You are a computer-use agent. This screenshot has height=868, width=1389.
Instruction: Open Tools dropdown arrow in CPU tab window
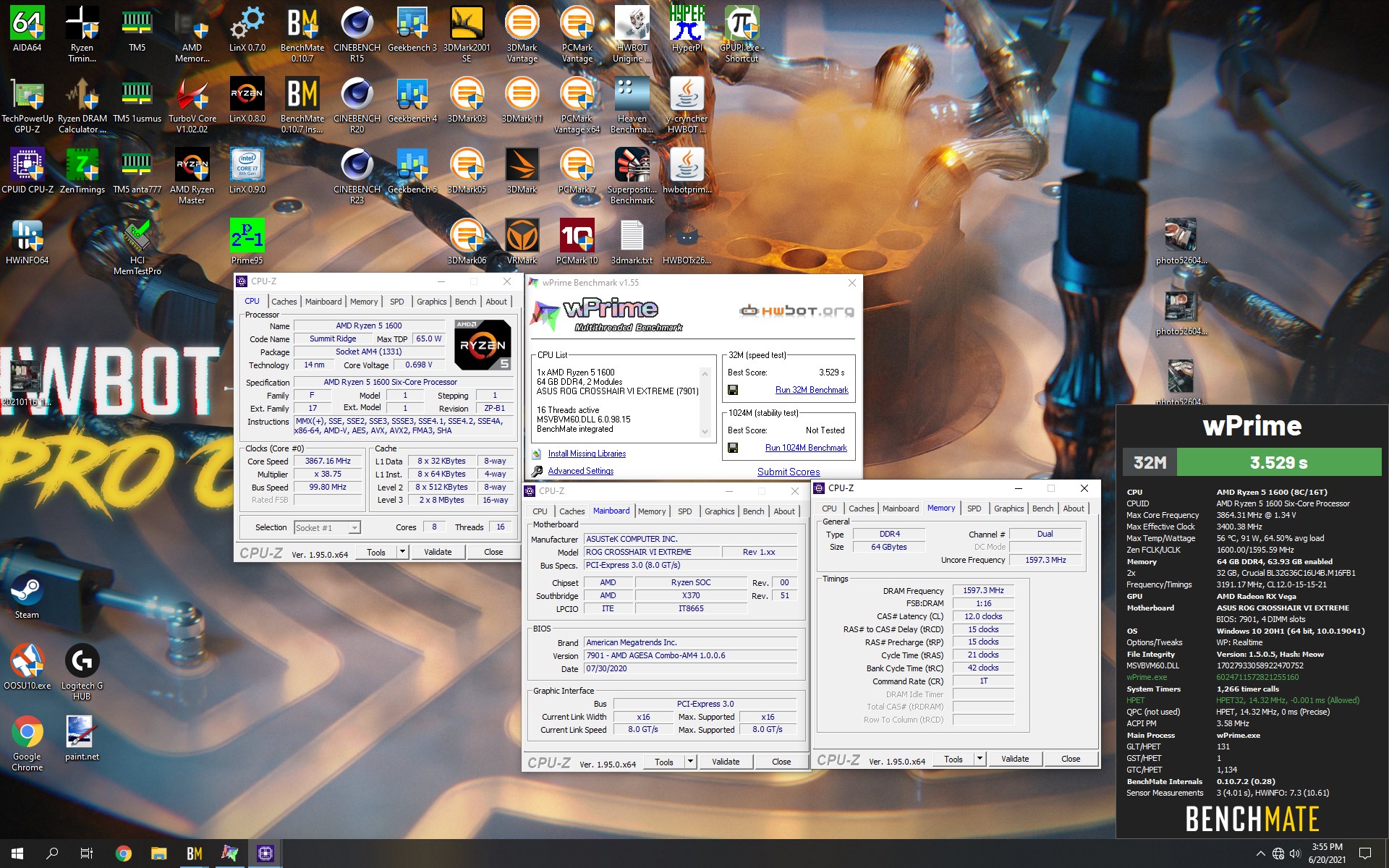402,552
